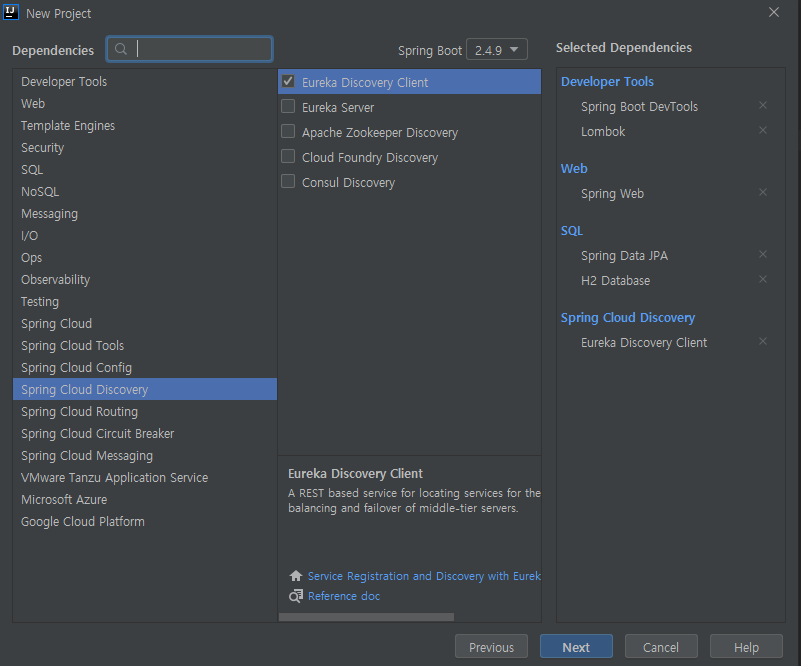Click the Developer Tools heading in selected dependencies
The image size is (801, 666).
pyautogui.click(x=607, y=81)
